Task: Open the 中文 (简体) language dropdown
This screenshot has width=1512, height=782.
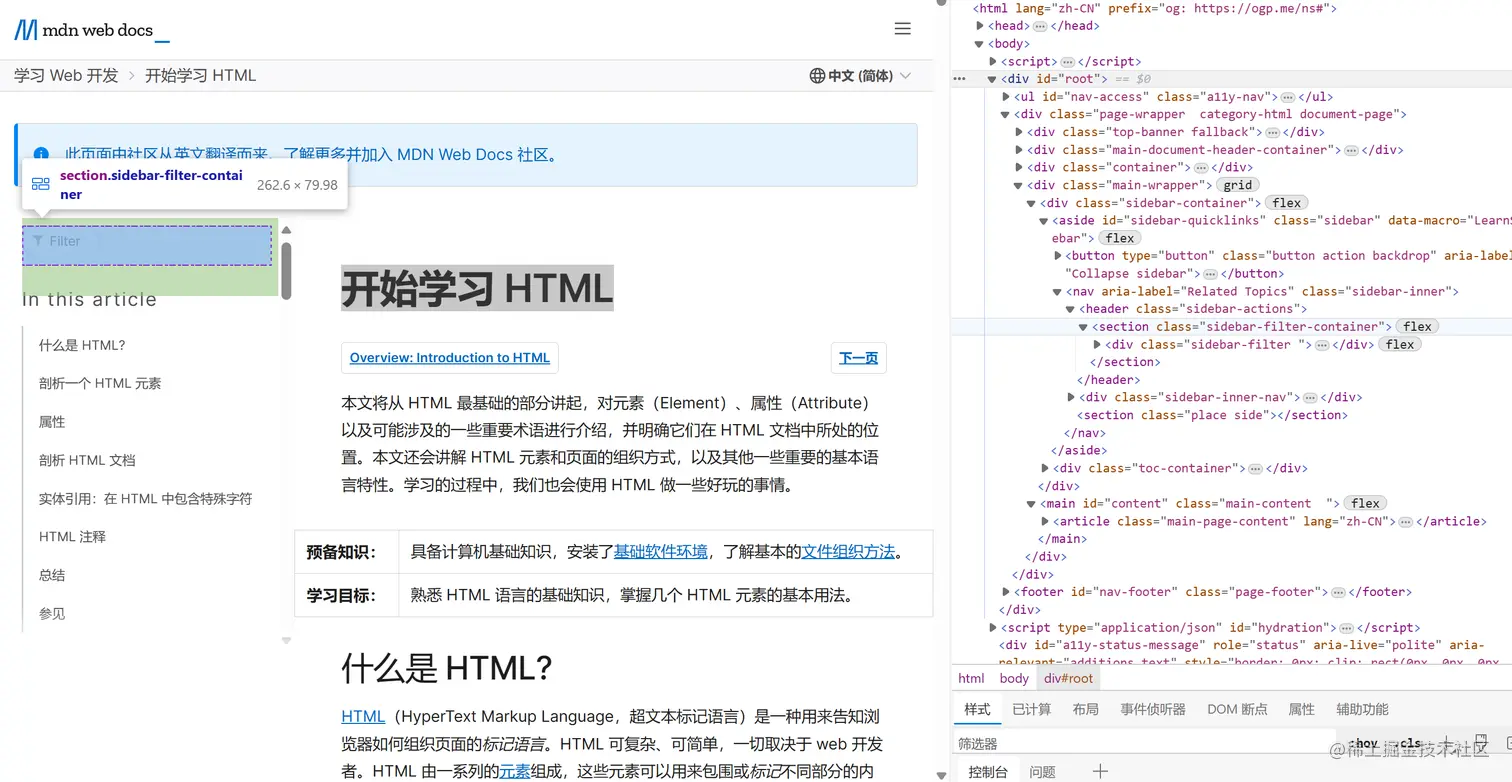Action: [860, 76]
